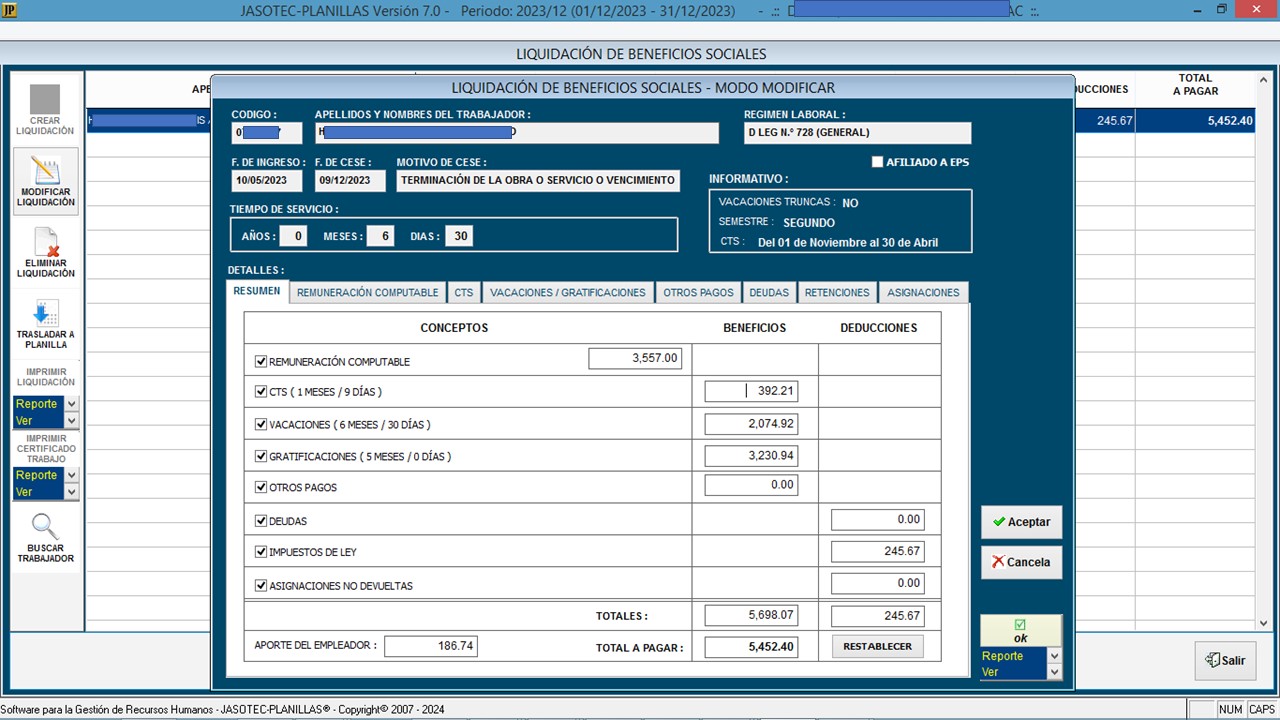
Task: Click the JP application icon in title bar
Action: coord(11,10)
